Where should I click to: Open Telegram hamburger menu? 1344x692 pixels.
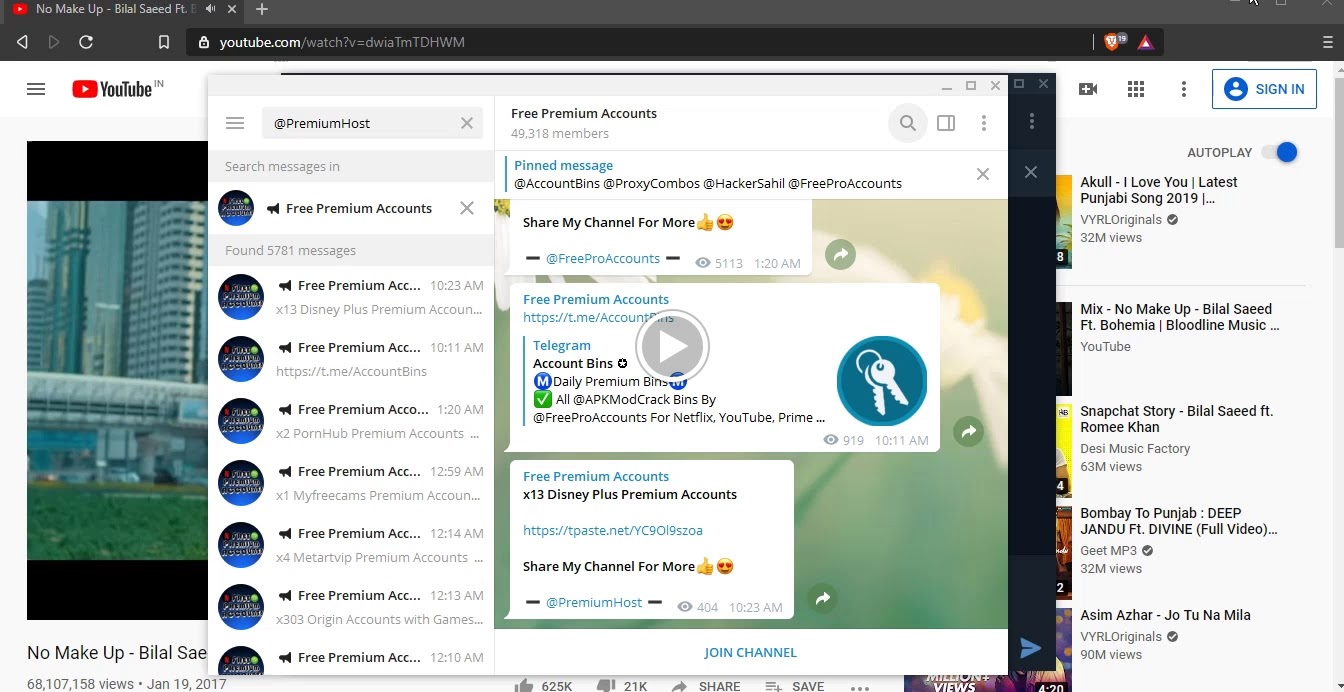tap(235, 123)
